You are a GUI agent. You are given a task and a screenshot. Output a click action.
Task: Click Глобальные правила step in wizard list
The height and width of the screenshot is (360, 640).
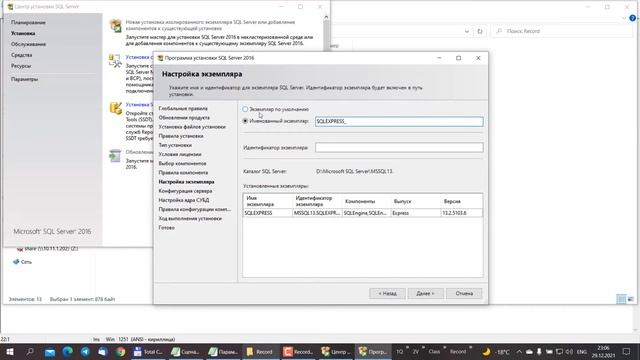click(183, 109)
